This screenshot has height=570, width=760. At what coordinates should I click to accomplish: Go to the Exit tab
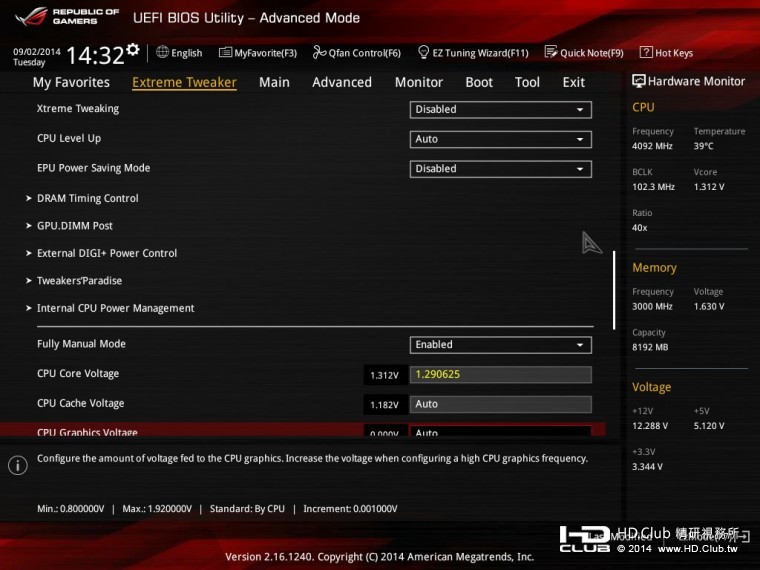tap(574, 82)
